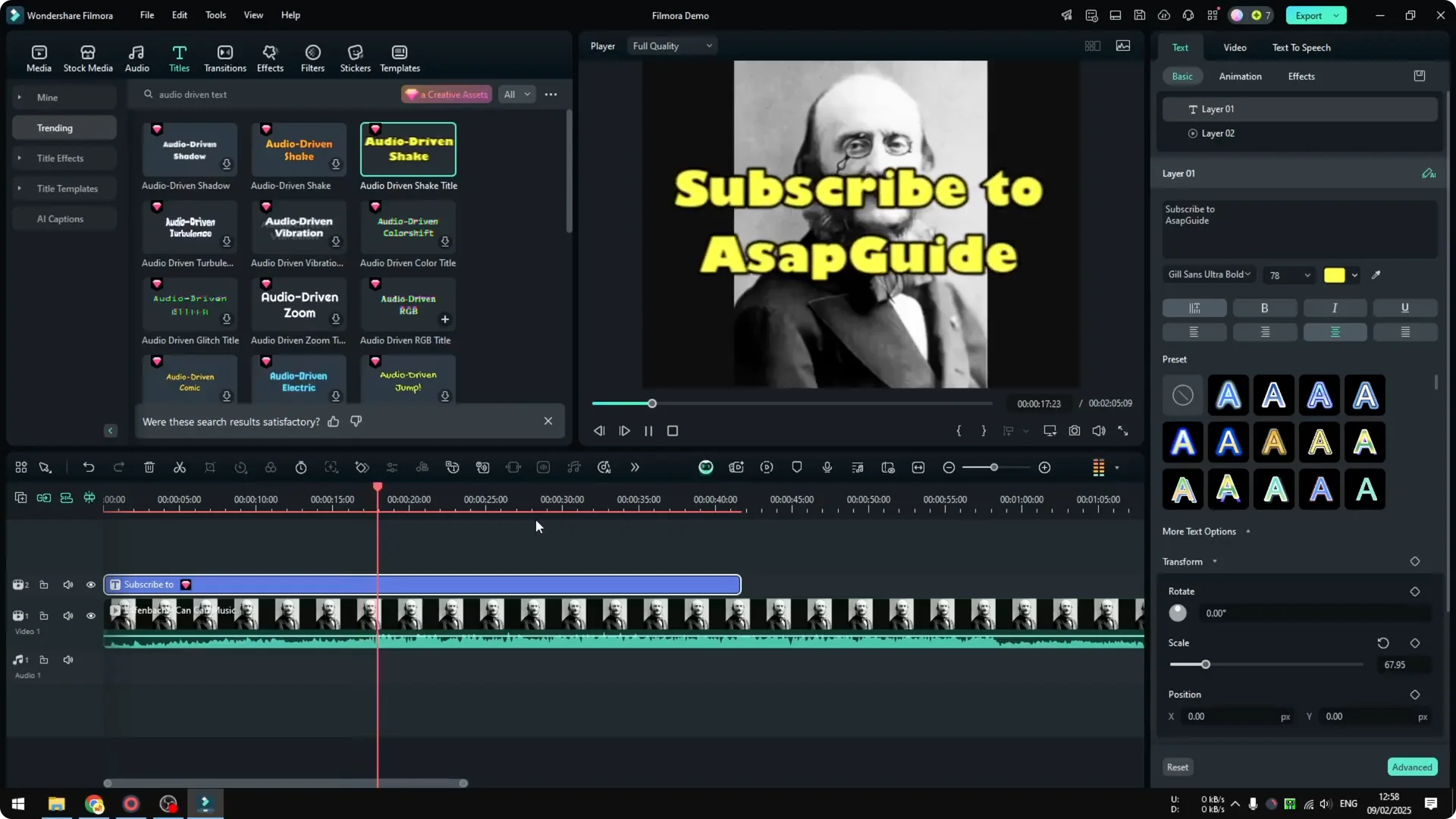Pick a text color with the eyedropper
This screenshot has width=1456, height=819.
pos(1376,275)
